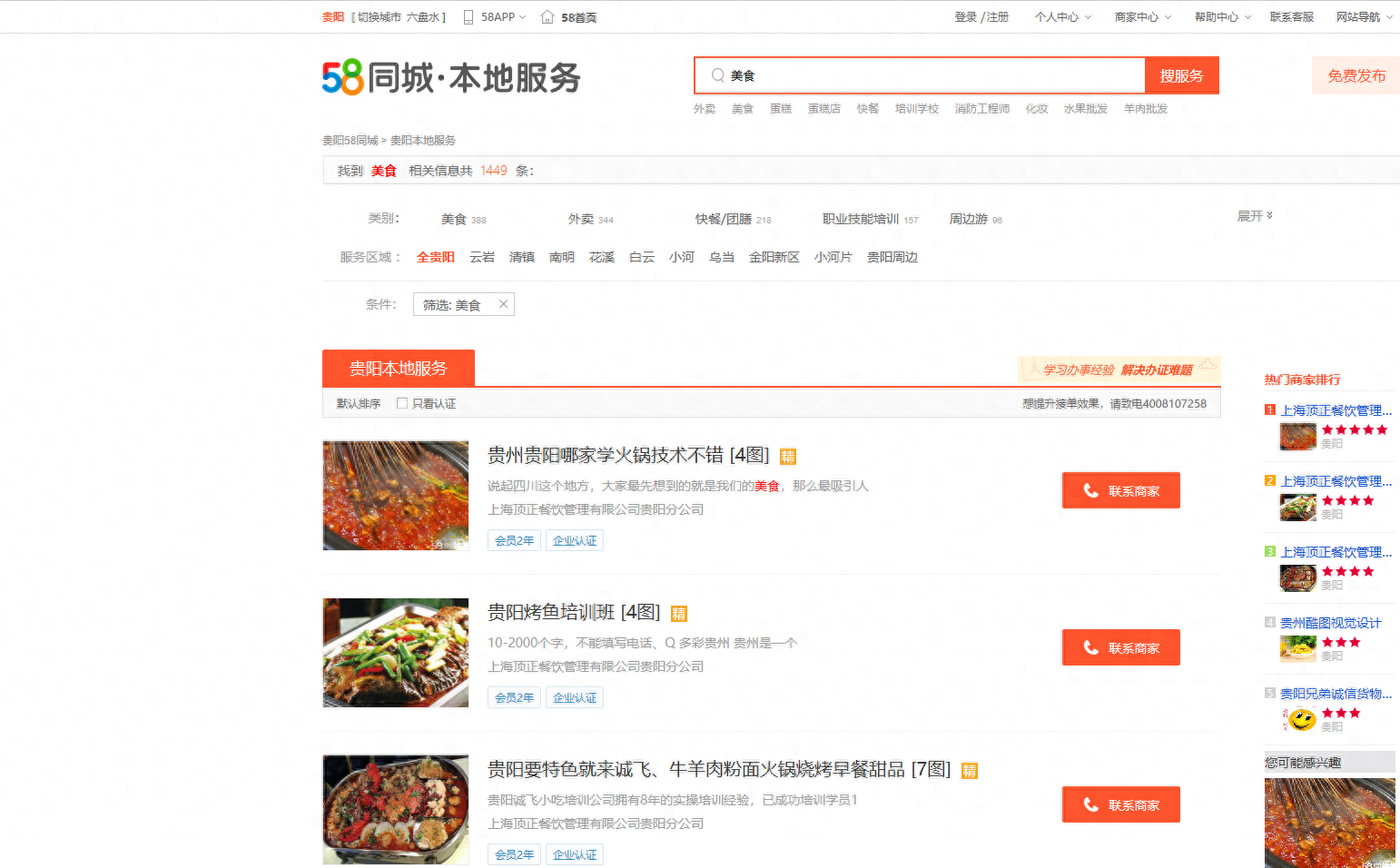
Task: Open the 网站导航 dropdown
Action: pos(1364,17)
